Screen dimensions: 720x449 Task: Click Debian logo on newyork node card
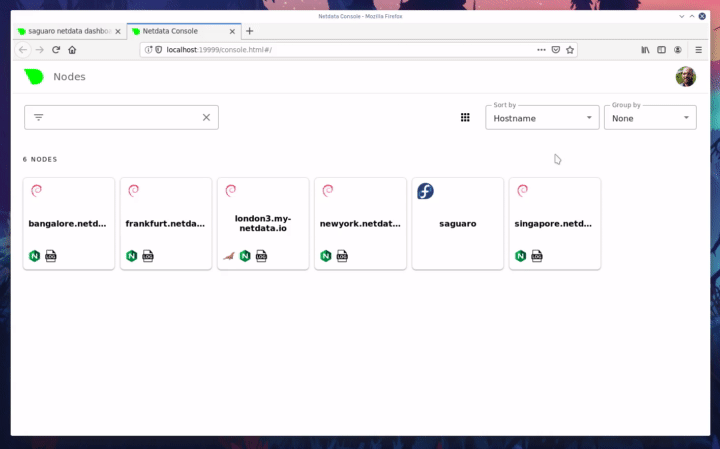(x=328, y=190)
